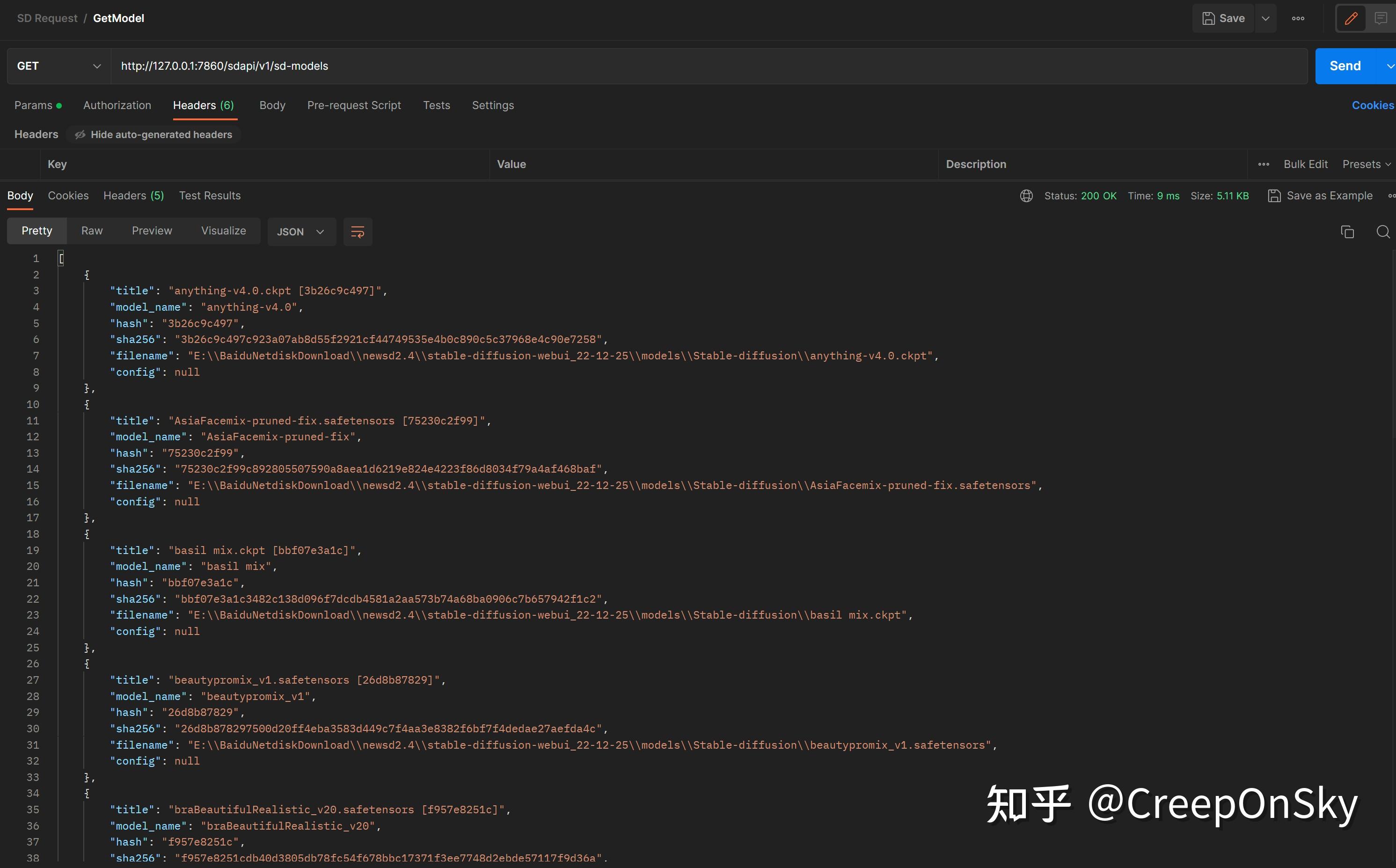Click Bulk Edit for headers
This screenshot has width=1396, height=868.
click(1305, 164)
